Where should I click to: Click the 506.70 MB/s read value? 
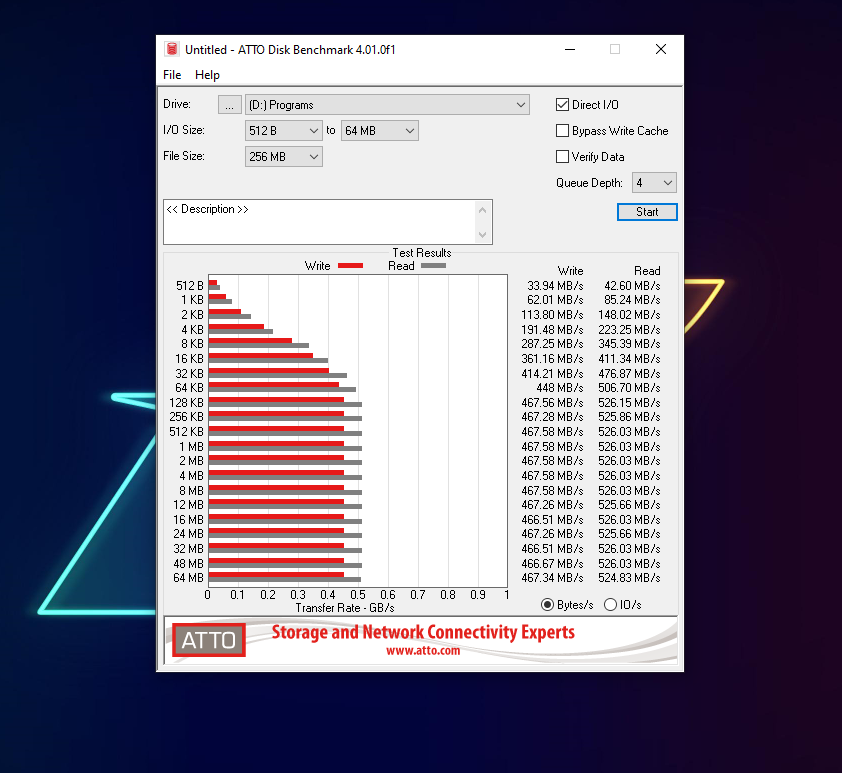tap(629, 388)
